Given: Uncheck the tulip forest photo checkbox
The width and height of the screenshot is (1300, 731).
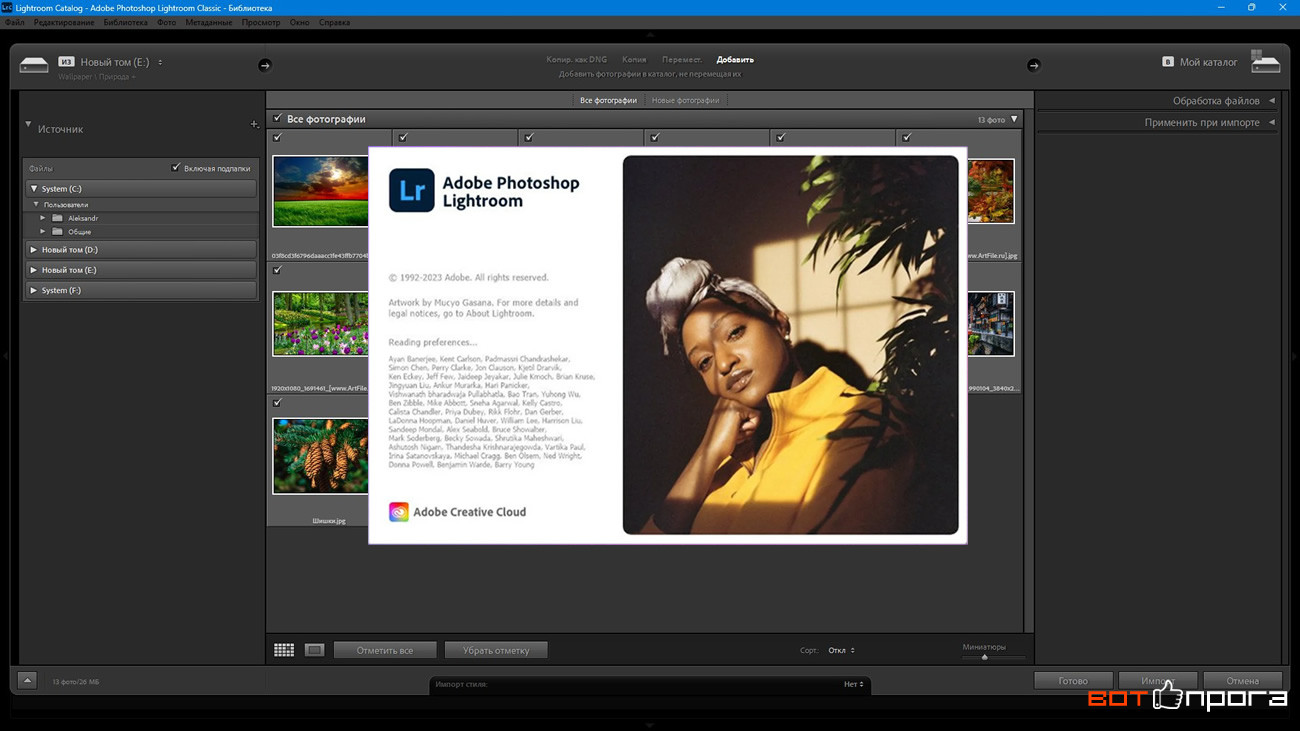Looking at the screenshot, I should coord(278,270).
